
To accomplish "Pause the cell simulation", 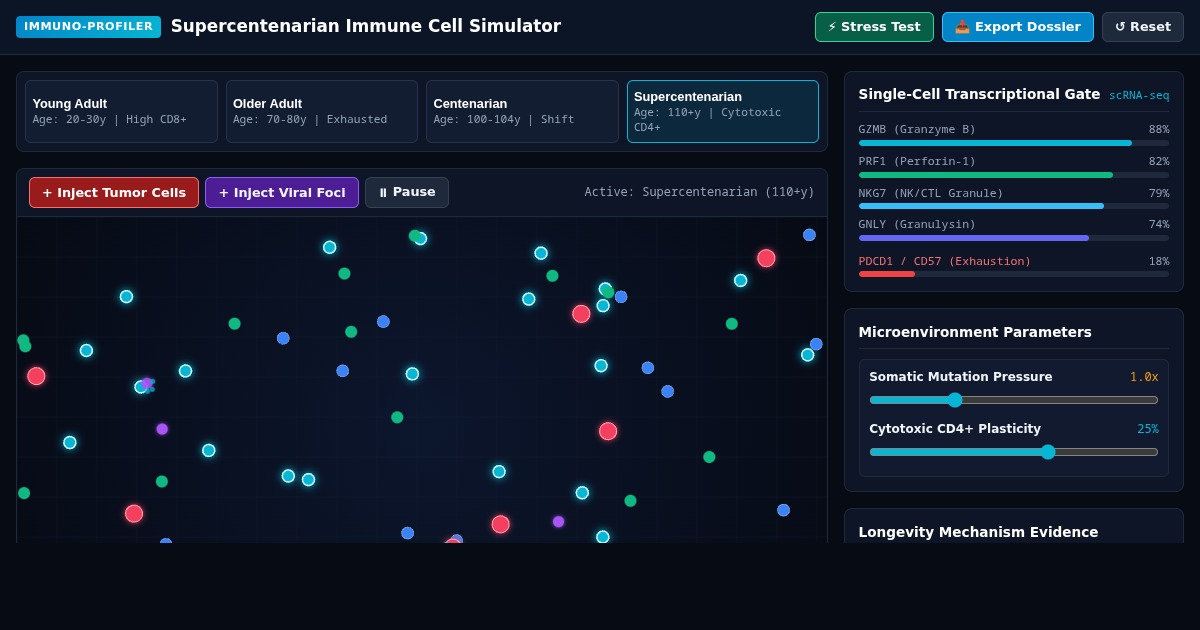I will point(407,192).
